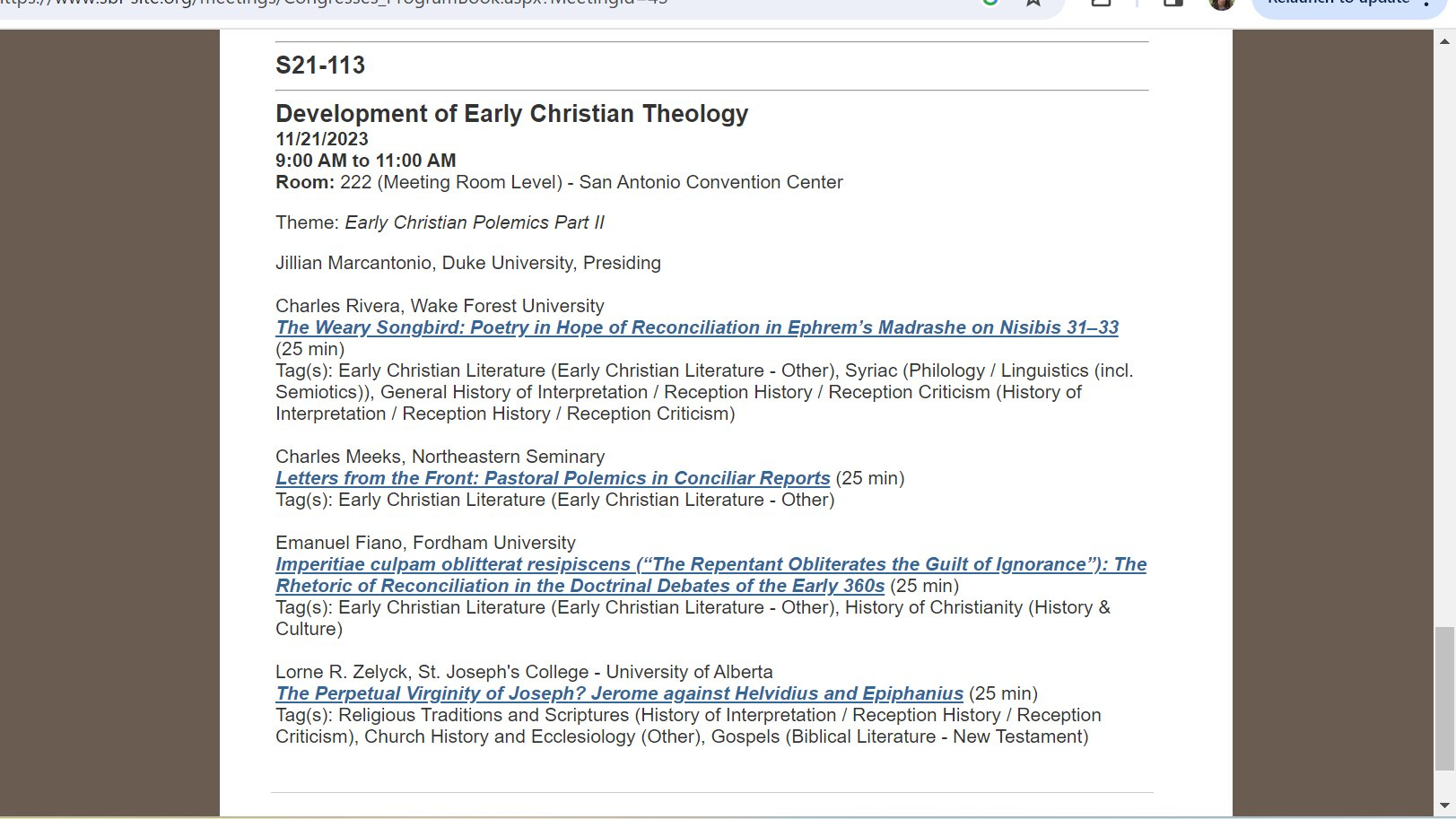Click the bookmark star icon

coord(1033,3)
